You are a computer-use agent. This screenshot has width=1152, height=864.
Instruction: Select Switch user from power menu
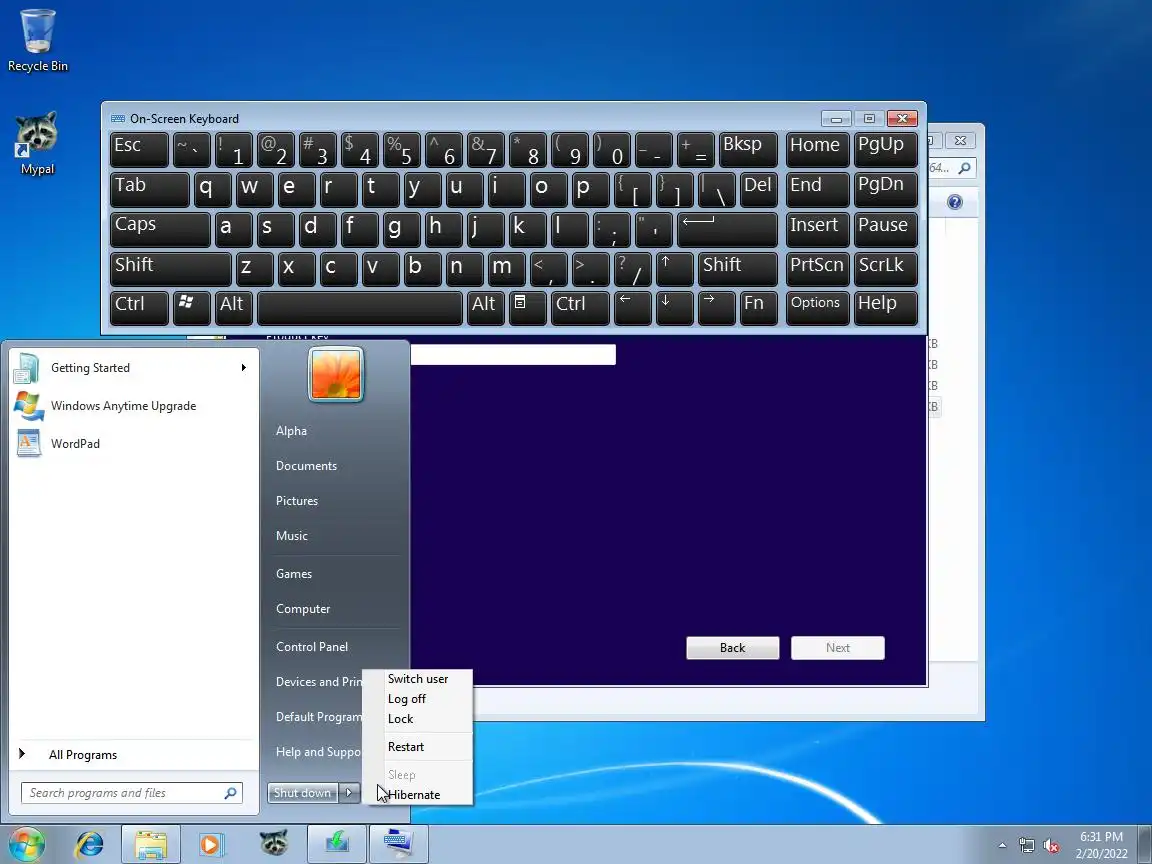point(418,679)
